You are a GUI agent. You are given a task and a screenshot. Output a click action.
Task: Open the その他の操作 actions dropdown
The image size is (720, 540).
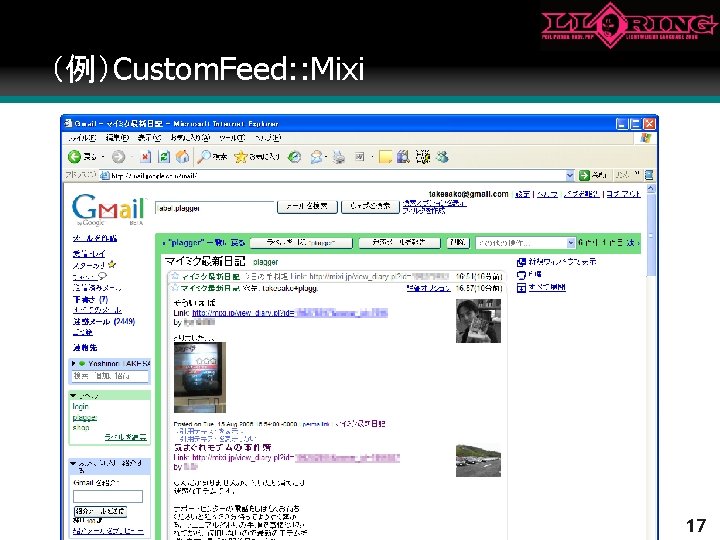[x=525, y=243]
